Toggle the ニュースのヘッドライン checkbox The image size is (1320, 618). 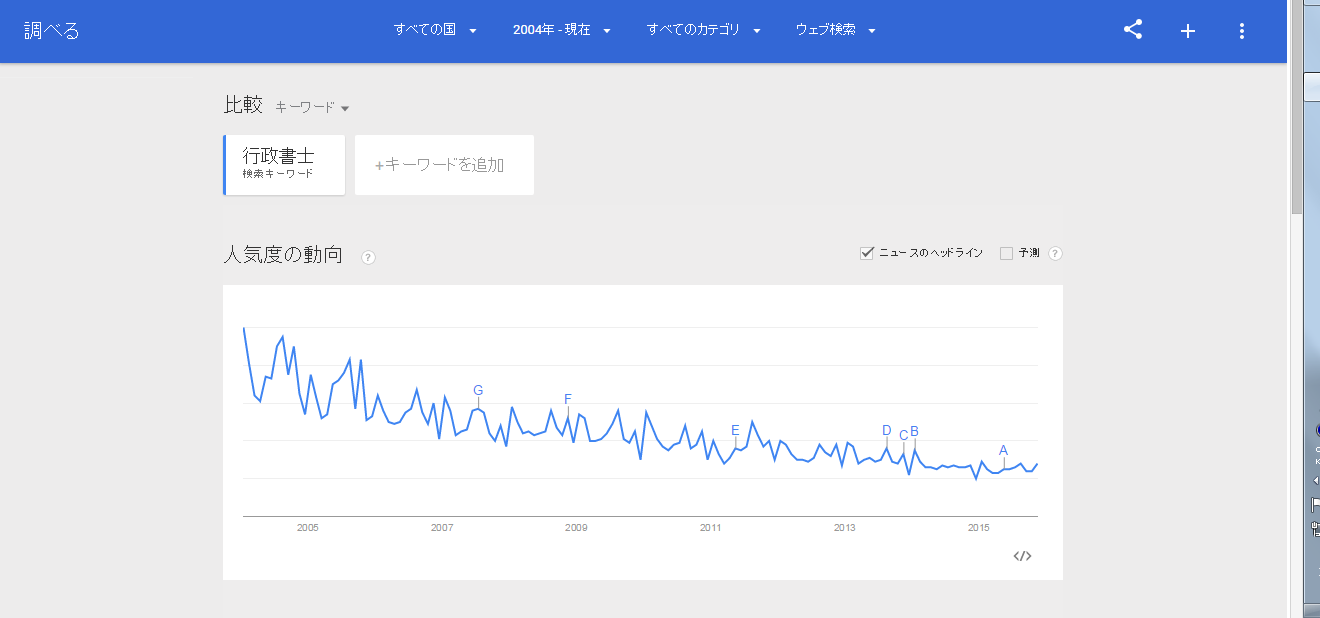pyautogui.click(x=867, y=253)
